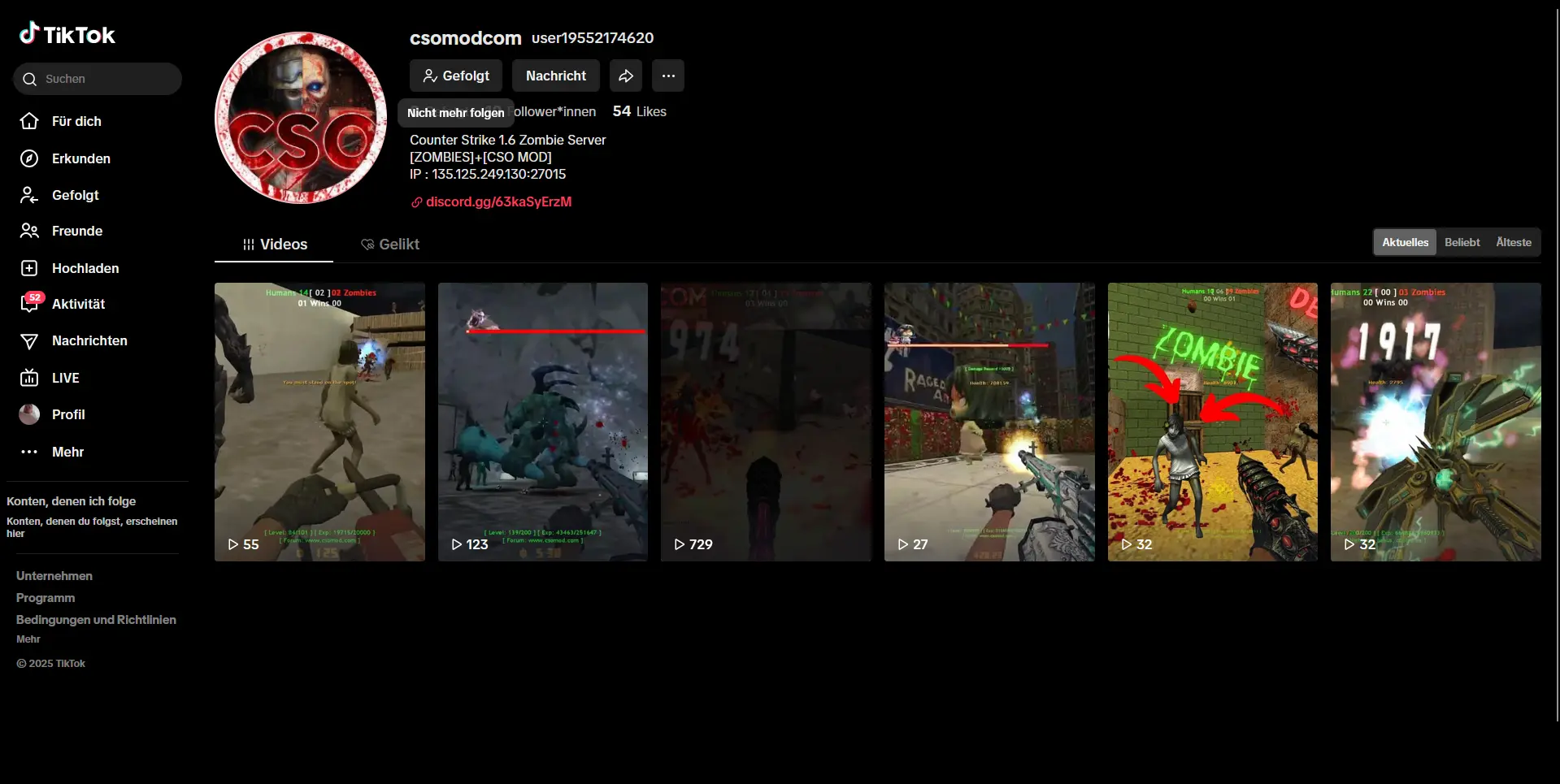Focus the Suchen search field

coord(106,79)
